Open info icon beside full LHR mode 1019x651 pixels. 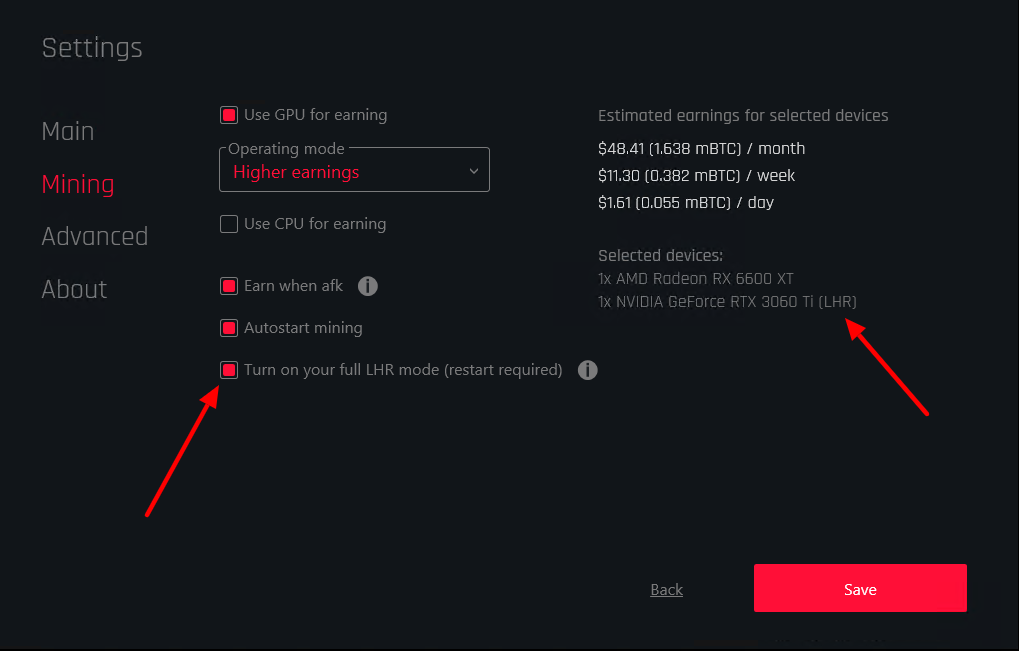[587, 370]
